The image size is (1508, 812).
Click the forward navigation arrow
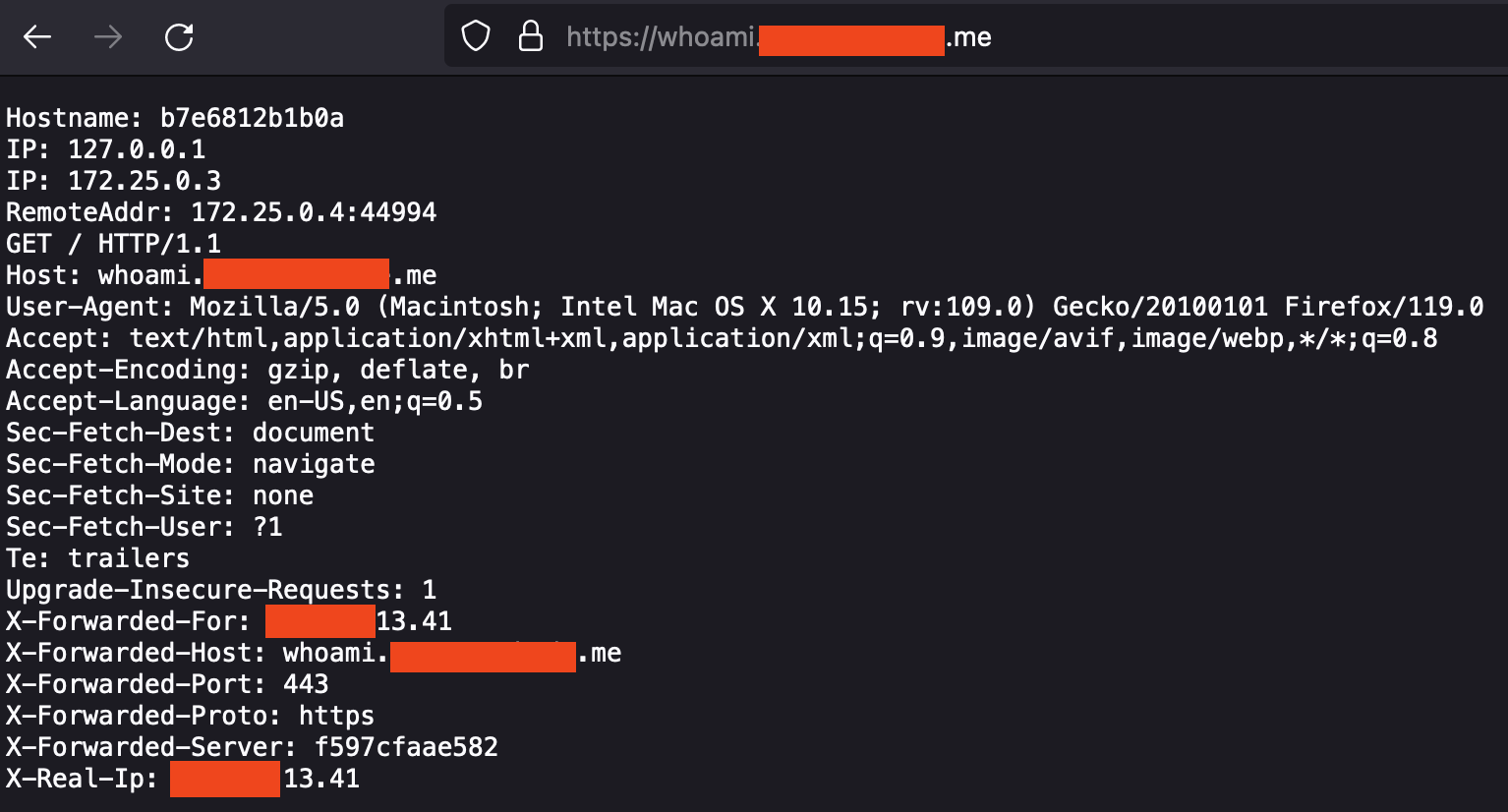[x=107, y=36]
